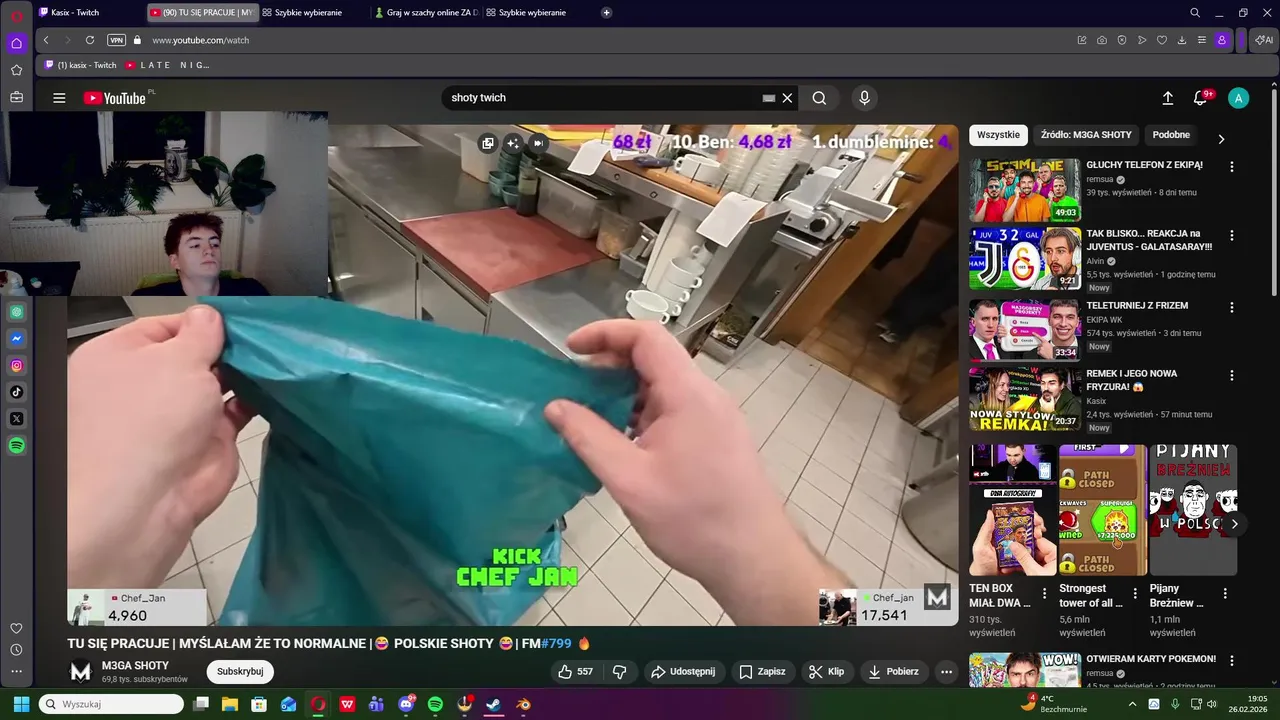Open YouTube notifications bell
This screenshot has height=720, width=1280.
click(x=1200, y=98)
